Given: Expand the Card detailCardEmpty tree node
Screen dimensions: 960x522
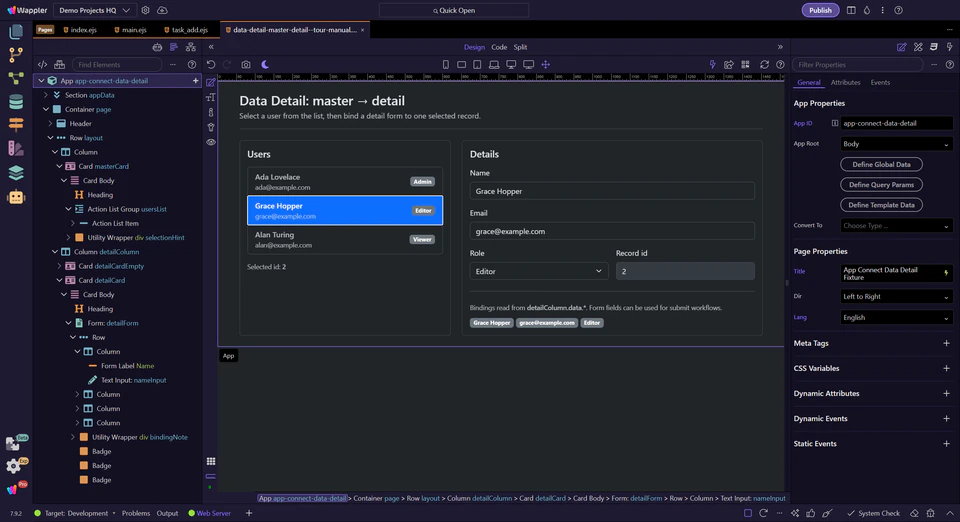Looking at the screenshot, I should tap(59, 266).
